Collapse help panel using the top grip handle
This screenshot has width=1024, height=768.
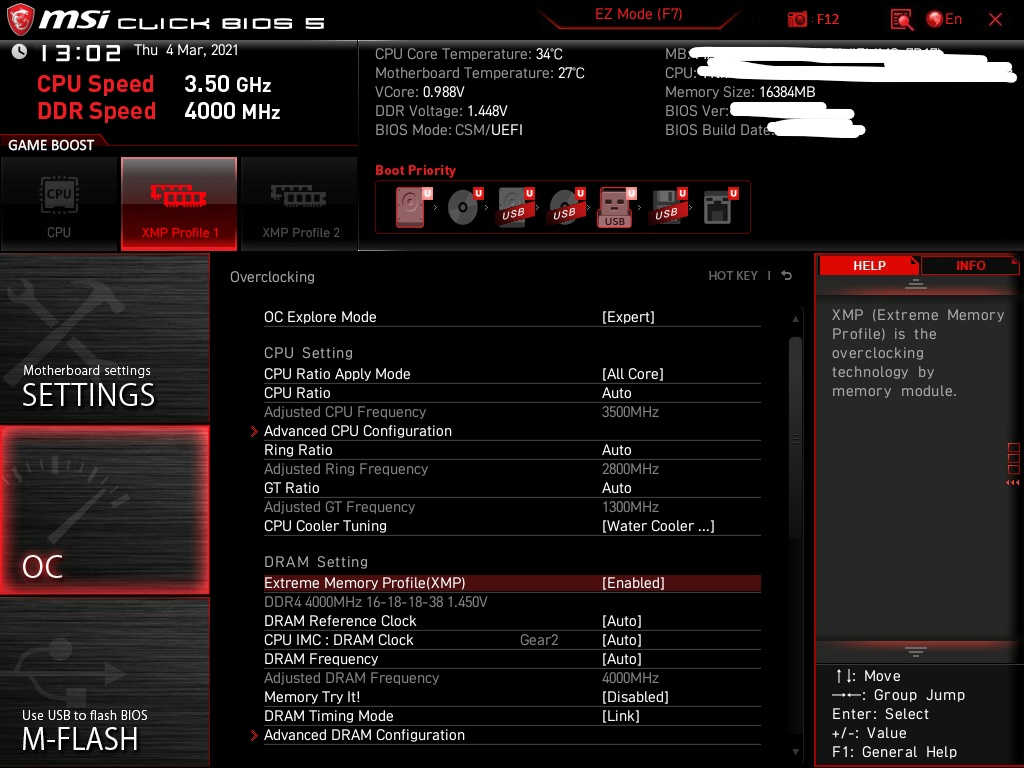(916, 285)
